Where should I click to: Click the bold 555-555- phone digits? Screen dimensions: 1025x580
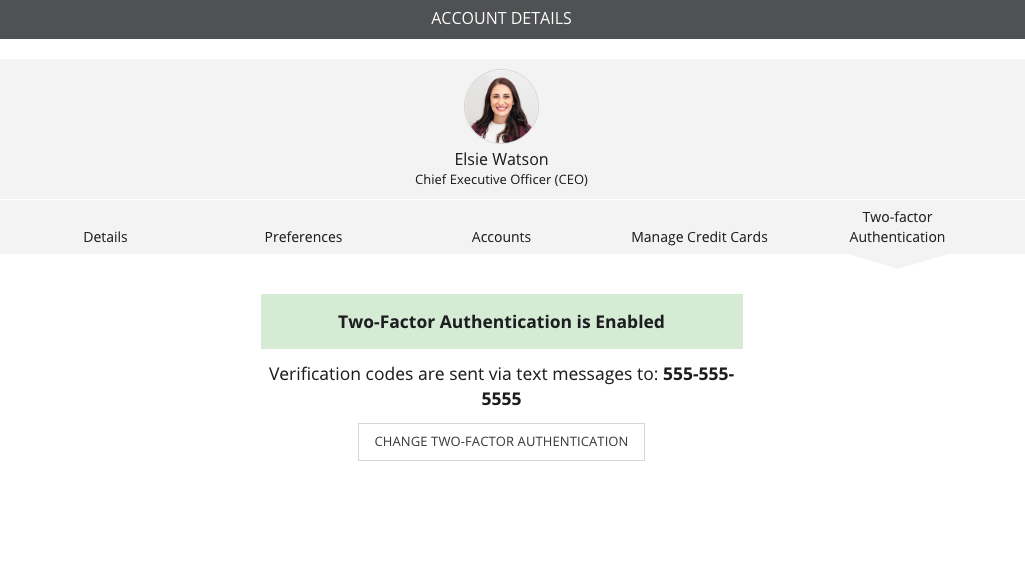pos(698,374)
